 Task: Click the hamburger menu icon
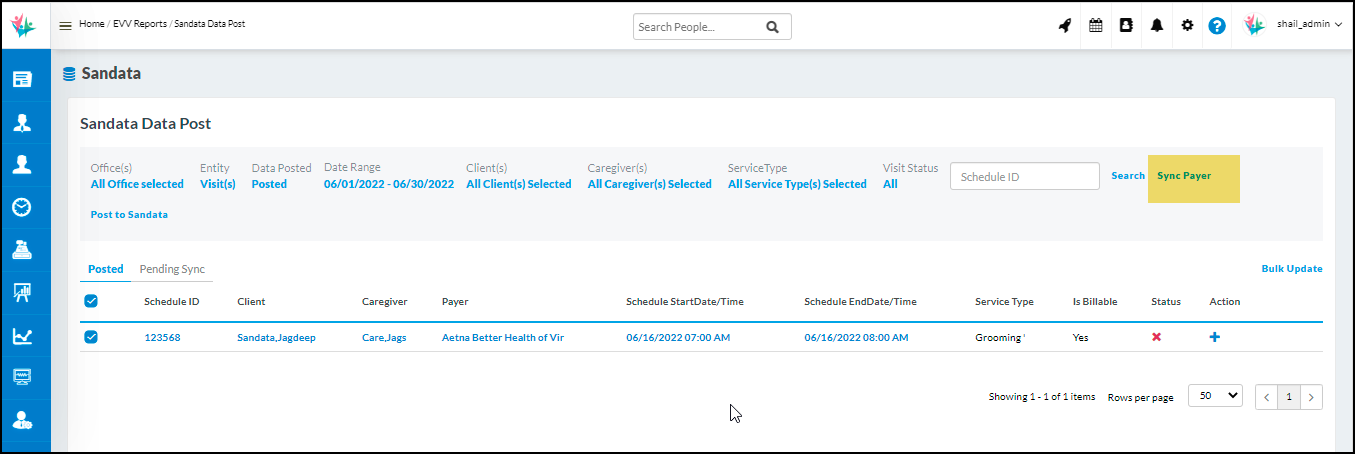coord(65,26)
